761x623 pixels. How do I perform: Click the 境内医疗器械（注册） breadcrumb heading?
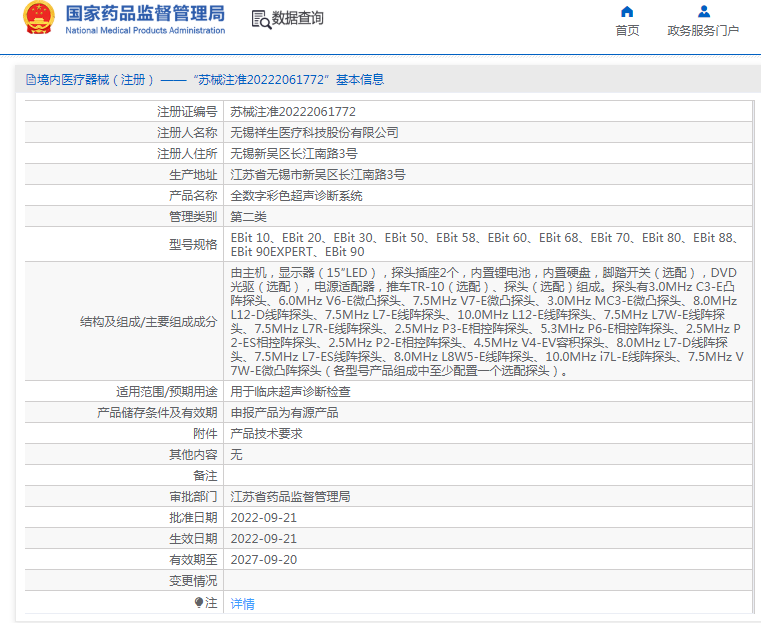tap(96, 80)
